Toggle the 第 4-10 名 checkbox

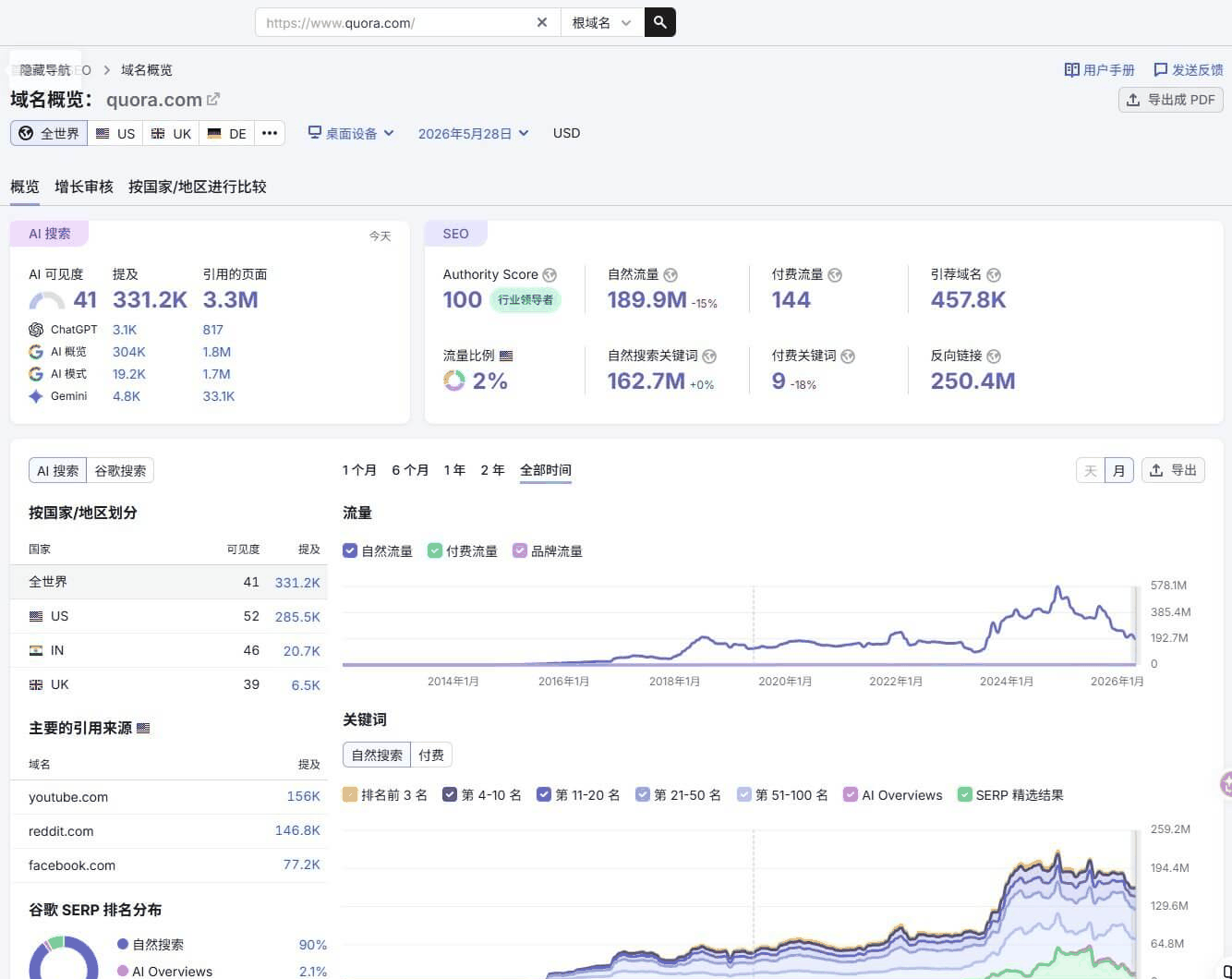450,794
